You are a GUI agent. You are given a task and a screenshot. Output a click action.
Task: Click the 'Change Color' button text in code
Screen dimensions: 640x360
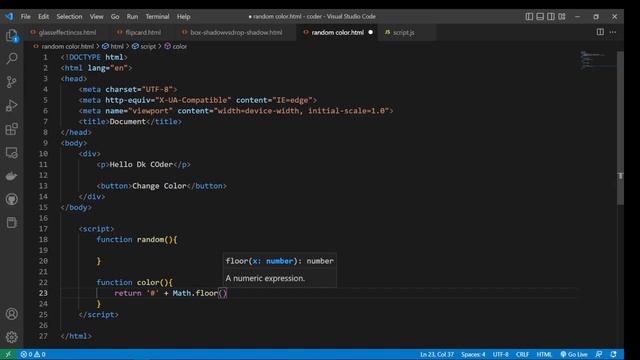pyautogui.click(x=159, y=186)
